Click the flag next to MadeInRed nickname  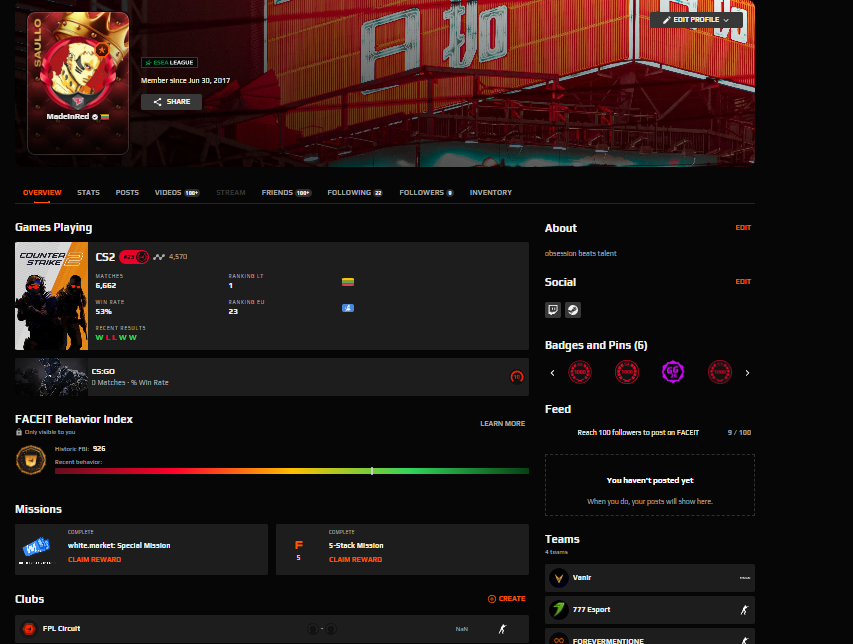[x=104, y=117]
